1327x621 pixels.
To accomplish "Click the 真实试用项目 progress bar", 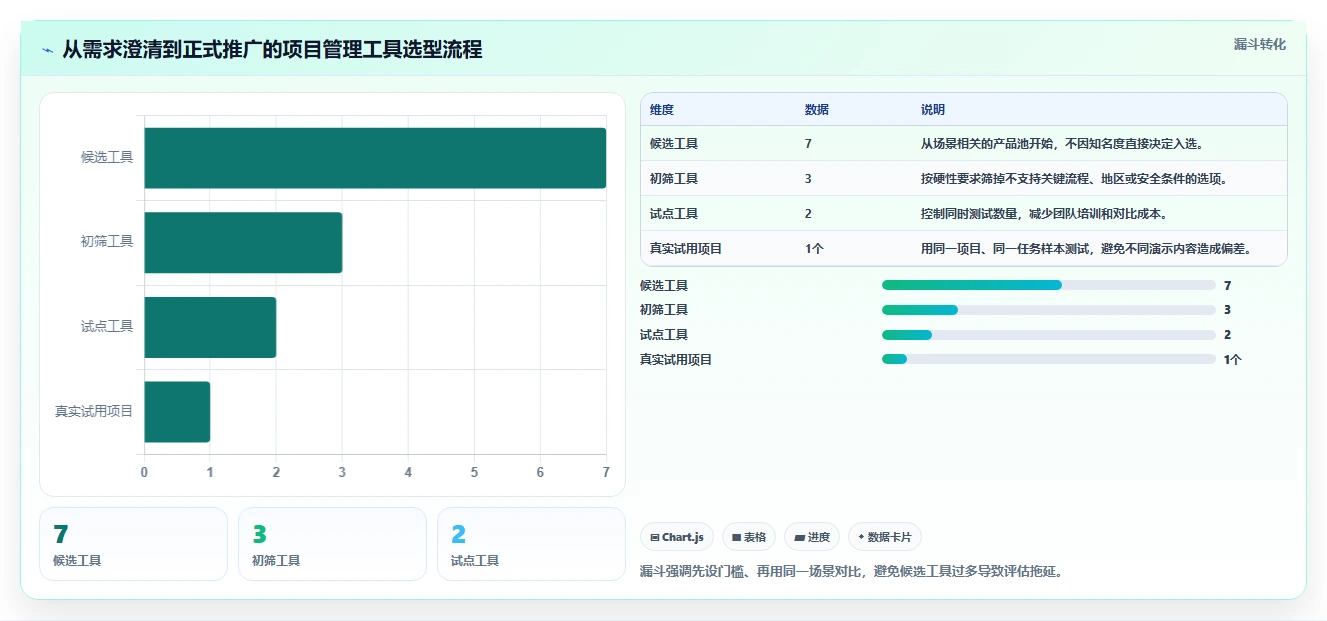I will (x=1049, y=359).
